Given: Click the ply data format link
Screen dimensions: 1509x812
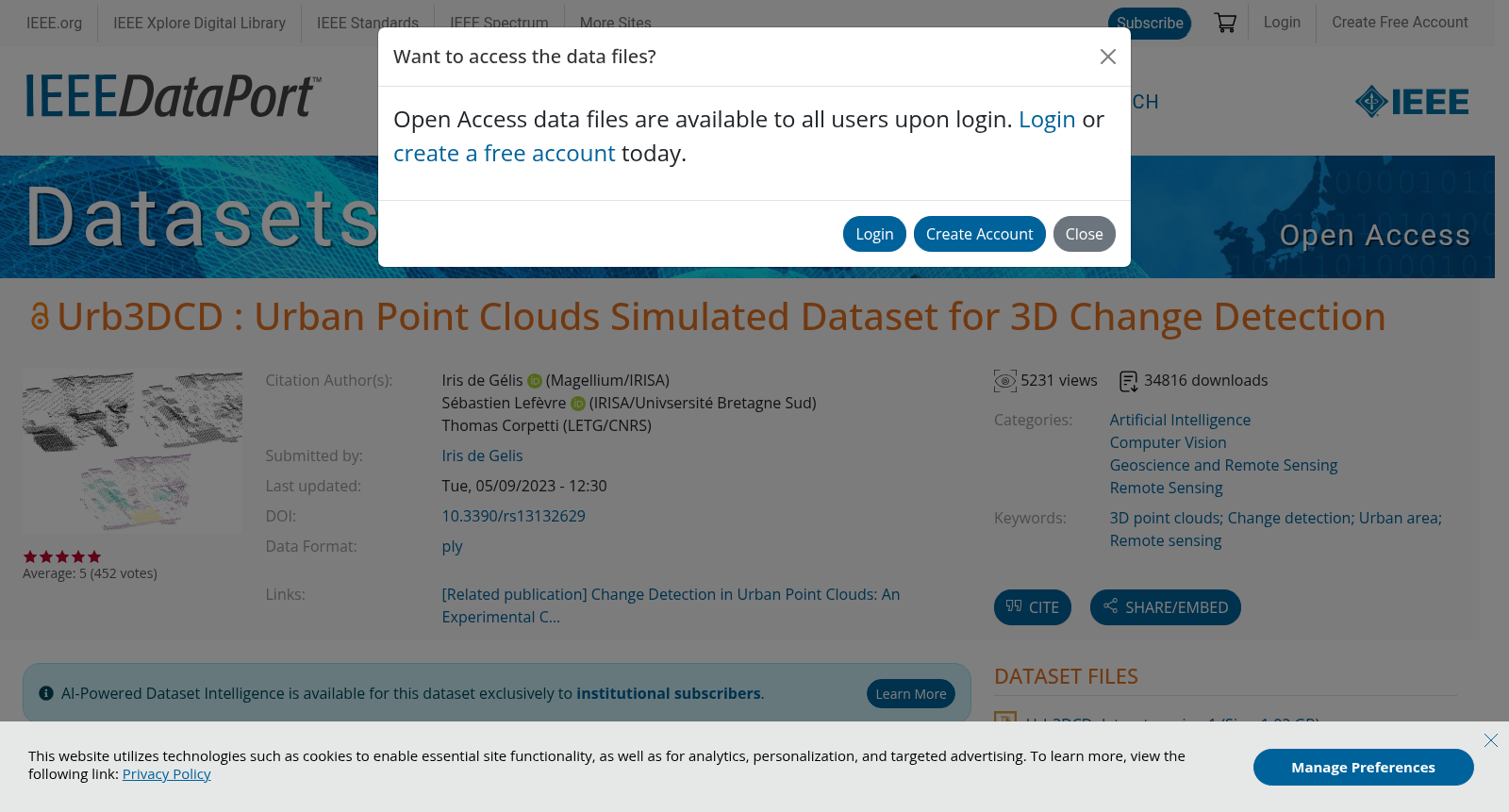Looking at the screenshot, I should point(452,546).
